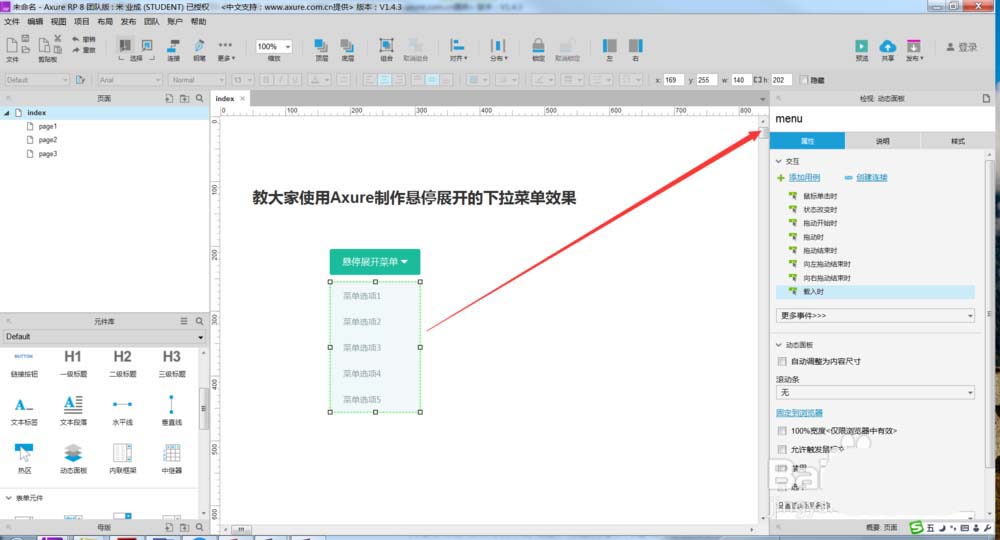The image size is (1000, 540).
Task: Toggle the 隐藏 hidden checkbox
Action: [804, 80]
